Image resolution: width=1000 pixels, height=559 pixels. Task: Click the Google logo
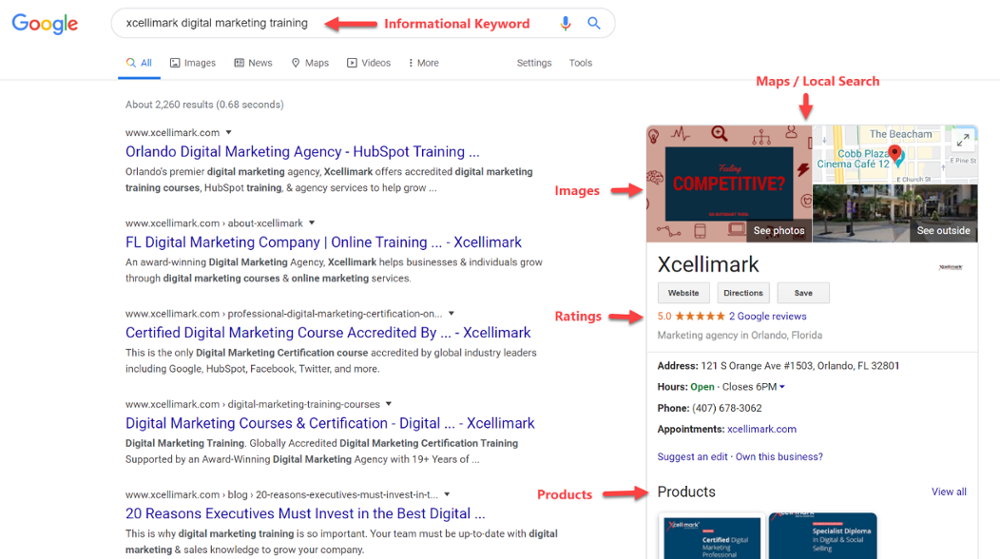pyautogui.click(x=45, y=24)
